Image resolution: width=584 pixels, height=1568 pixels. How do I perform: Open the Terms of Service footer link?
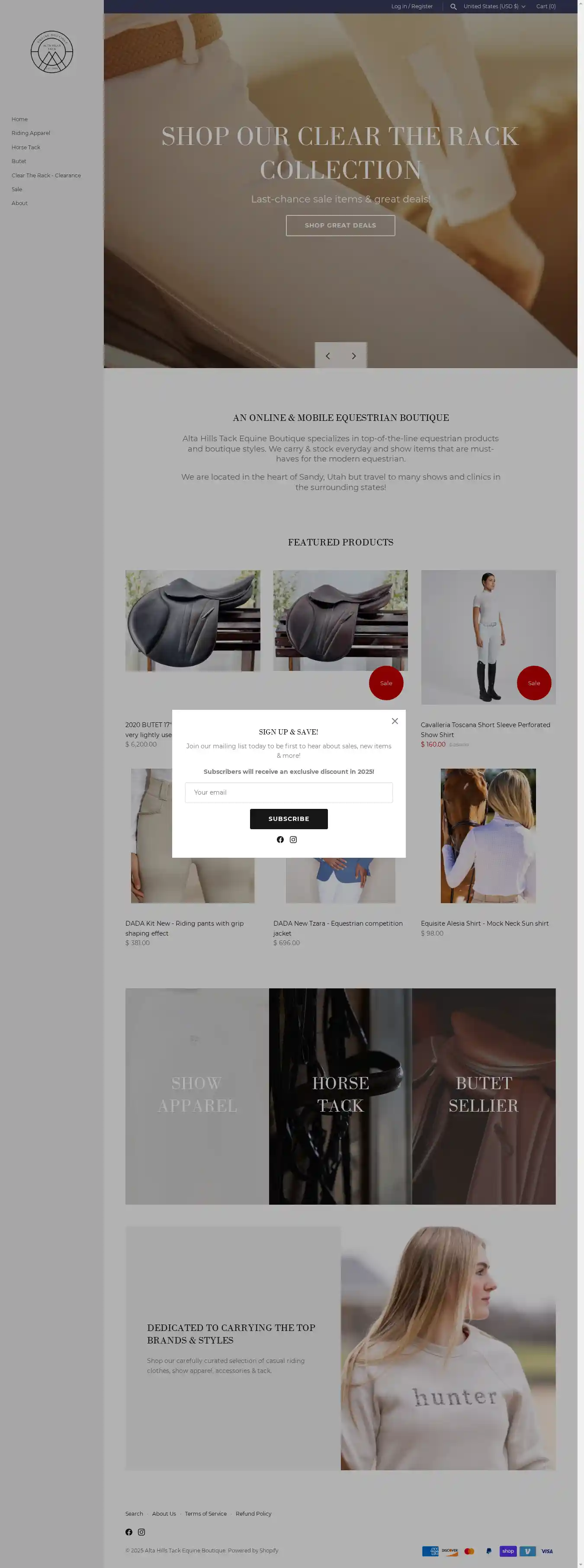[206, 1514]
